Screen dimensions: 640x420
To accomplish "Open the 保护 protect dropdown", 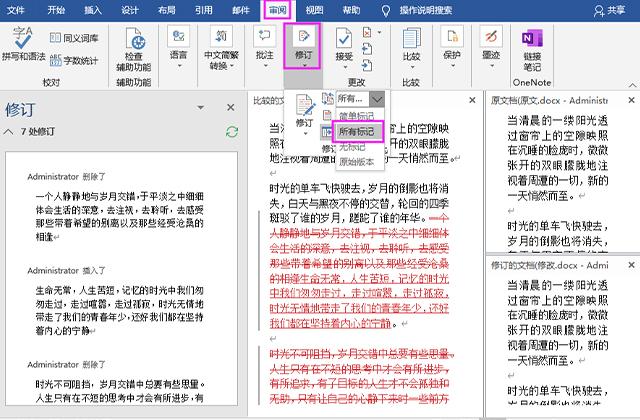I will 452,47.
